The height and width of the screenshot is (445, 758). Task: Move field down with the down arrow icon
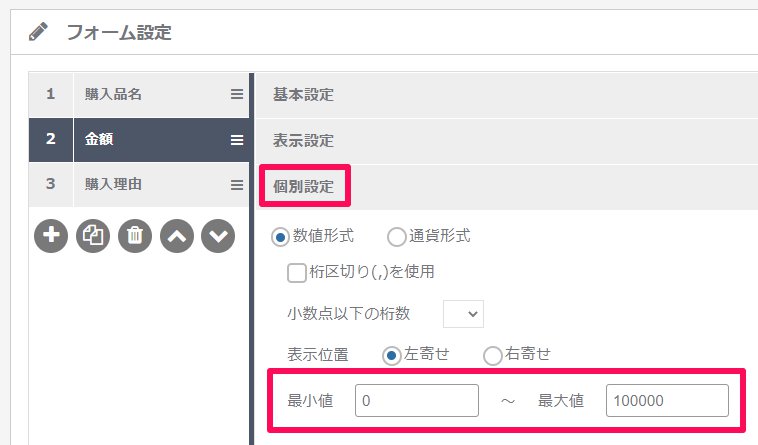[218, 236]
